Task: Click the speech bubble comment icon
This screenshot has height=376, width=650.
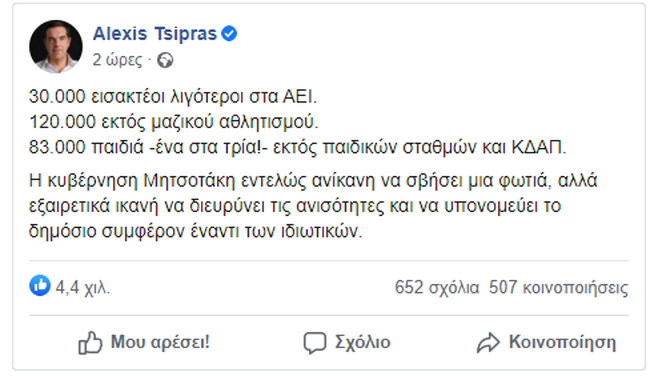Action: click(x=315, y=343)
